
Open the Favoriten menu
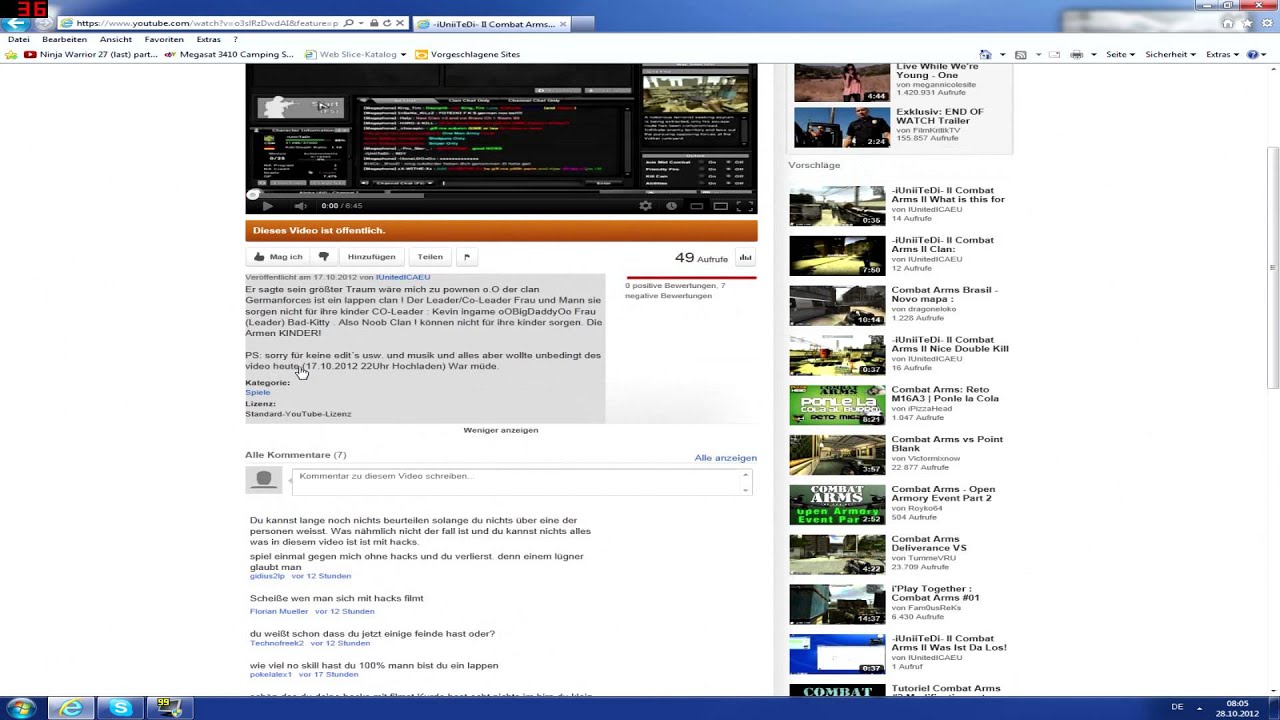[164, 40]
